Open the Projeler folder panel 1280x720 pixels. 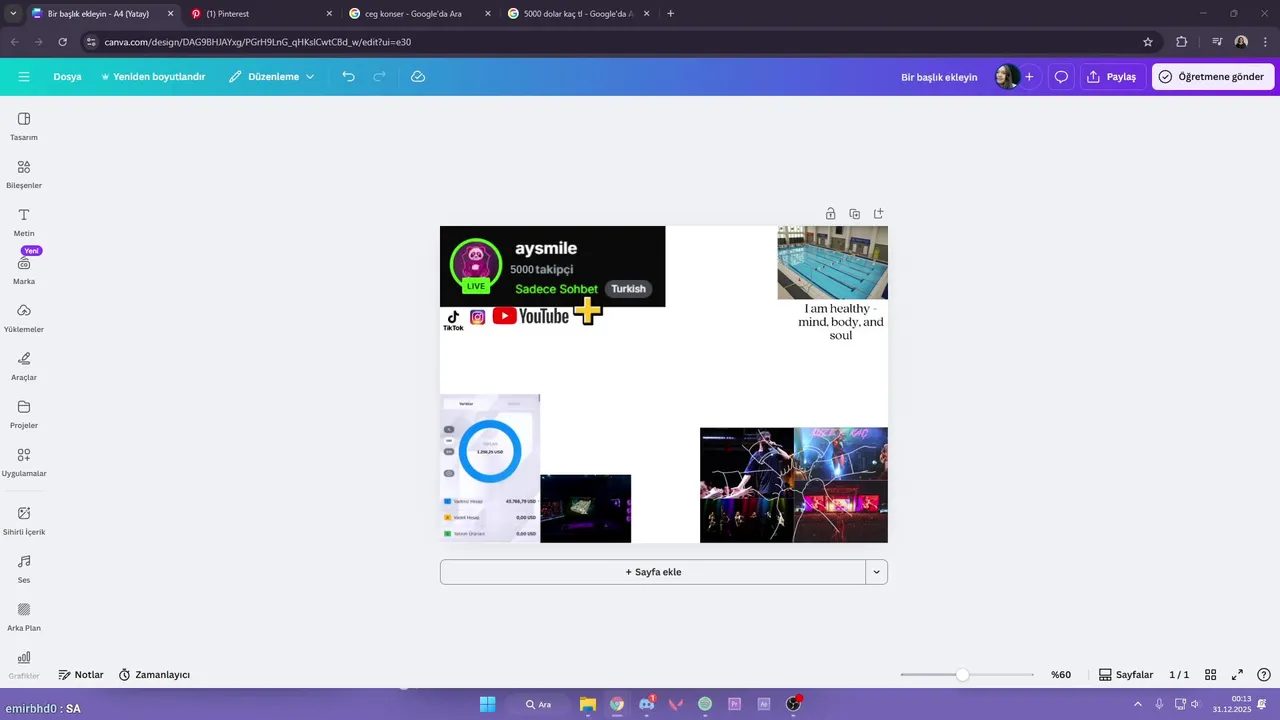[x=24, y=414]
